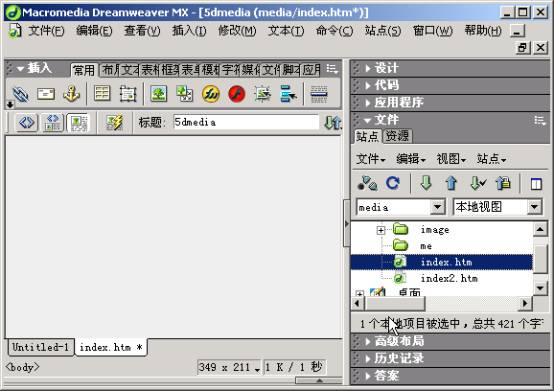Insert an Image using the tree icon
The image size is (554, 391).
point(159,94)
